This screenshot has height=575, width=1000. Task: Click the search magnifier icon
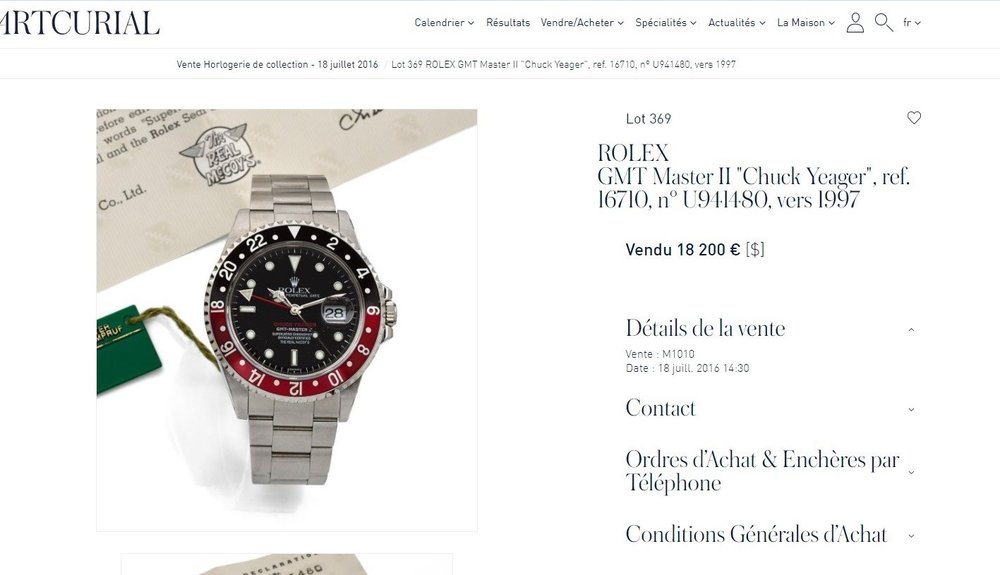883,22
